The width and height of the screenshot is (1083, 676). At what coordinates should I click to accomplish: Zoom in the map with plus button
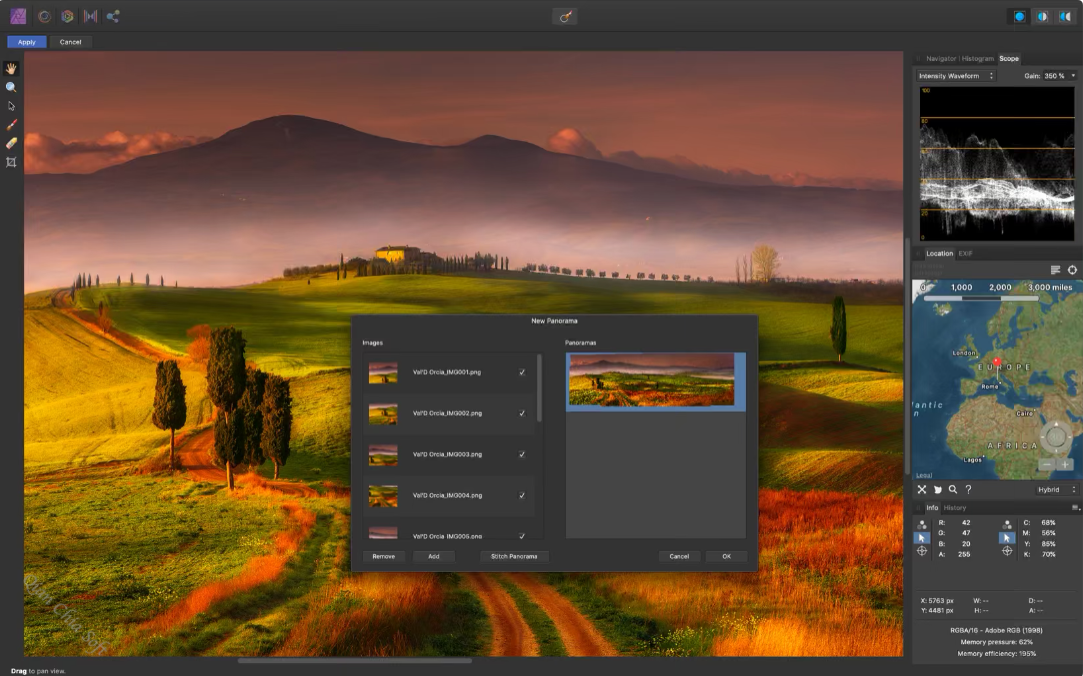[x=1065, y=465]
